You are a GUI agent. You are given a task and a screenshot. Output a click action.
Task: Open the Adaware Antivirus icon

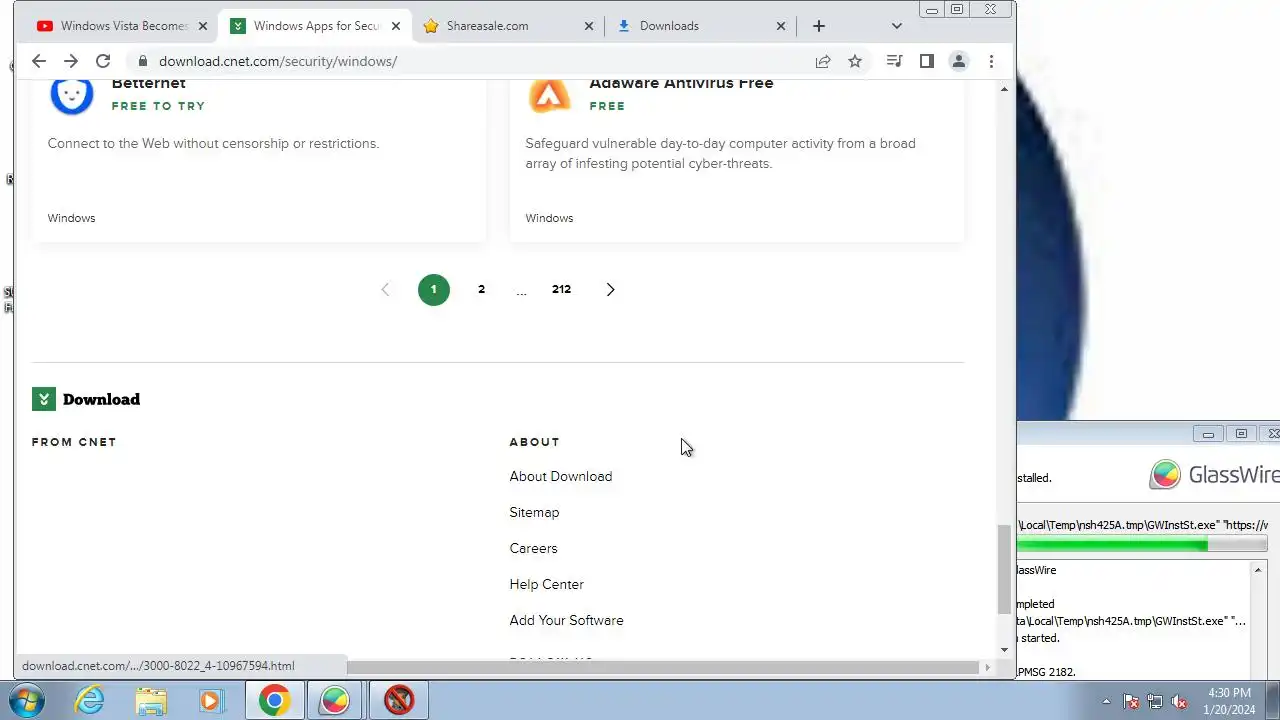(x=549, y=96)
